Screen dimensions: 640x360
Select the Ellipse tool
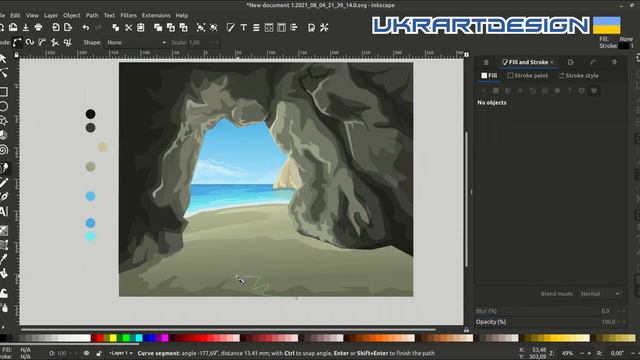[x=3, y=107]
